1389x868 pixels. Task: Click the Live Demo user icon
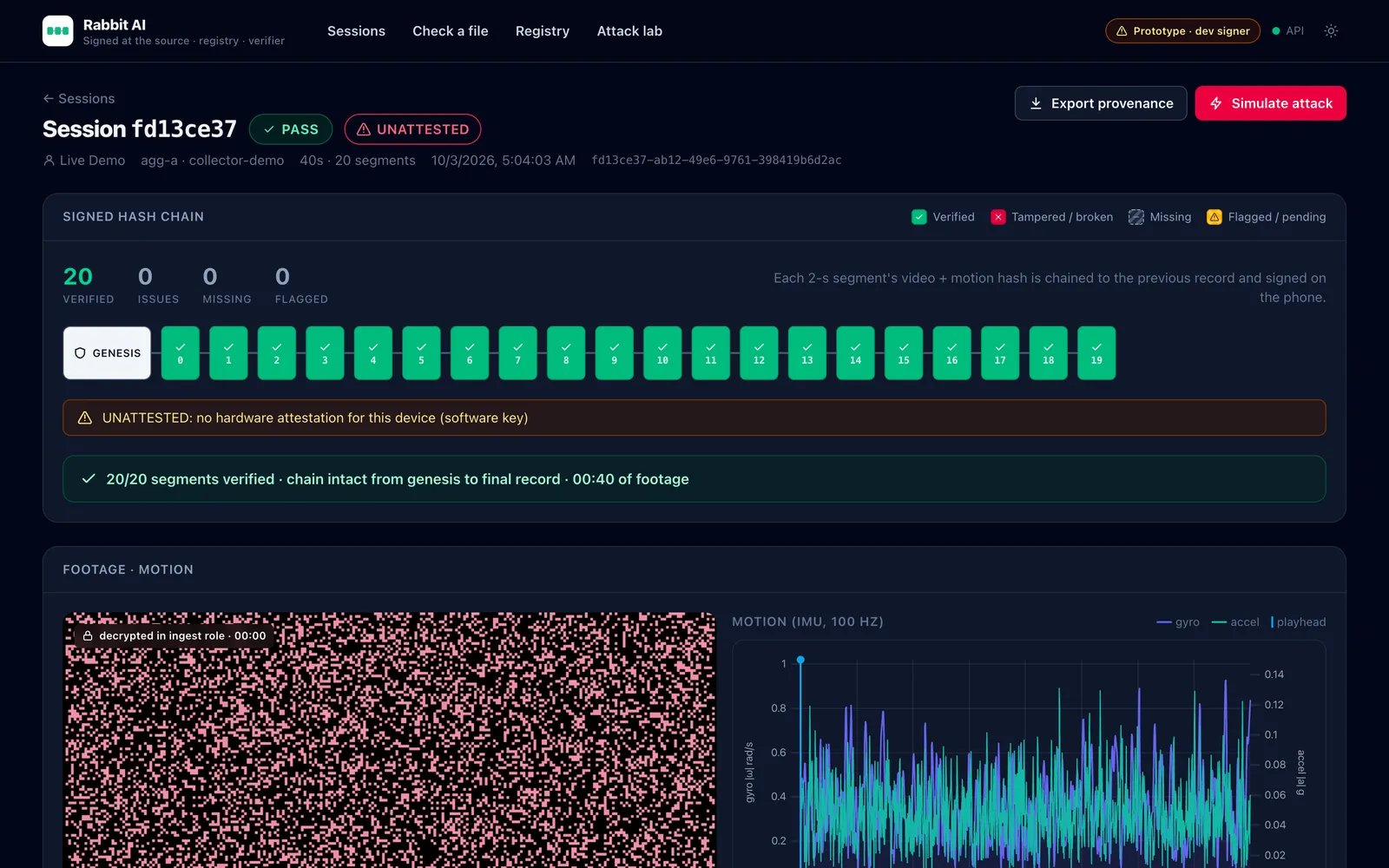tap(49, 161)
